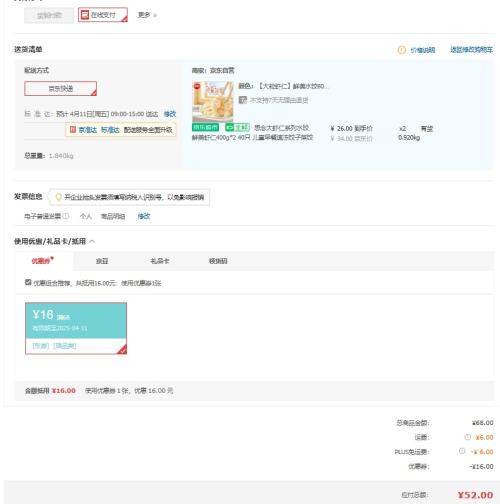Collapse the 使用优惠/礼品卡/抵用 section
The width and height of the screenshot is (500, 504).
coord(92,241)
